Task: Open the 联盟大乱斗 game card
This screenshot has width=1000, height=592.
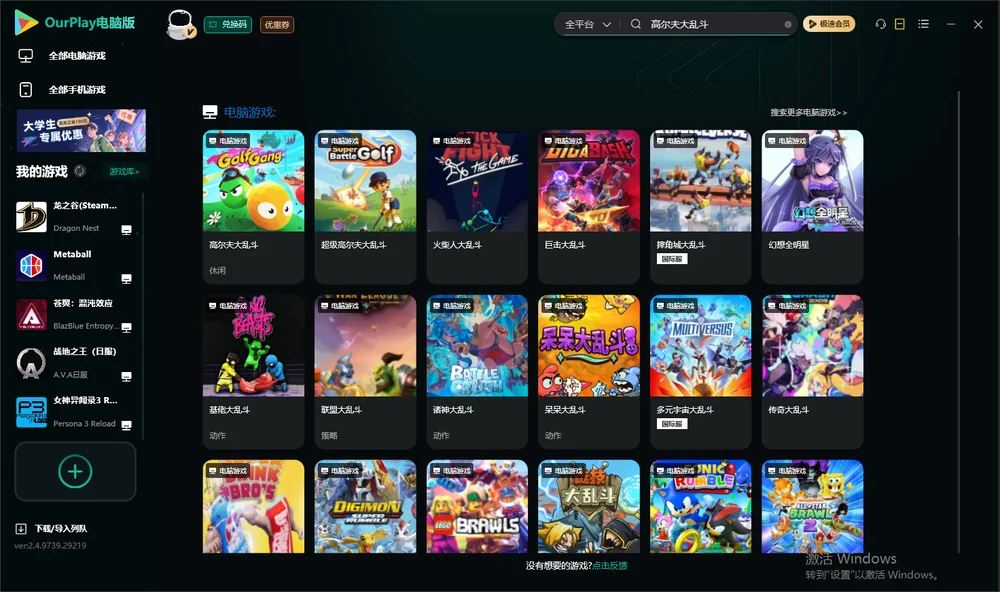Action: [365, 372]
